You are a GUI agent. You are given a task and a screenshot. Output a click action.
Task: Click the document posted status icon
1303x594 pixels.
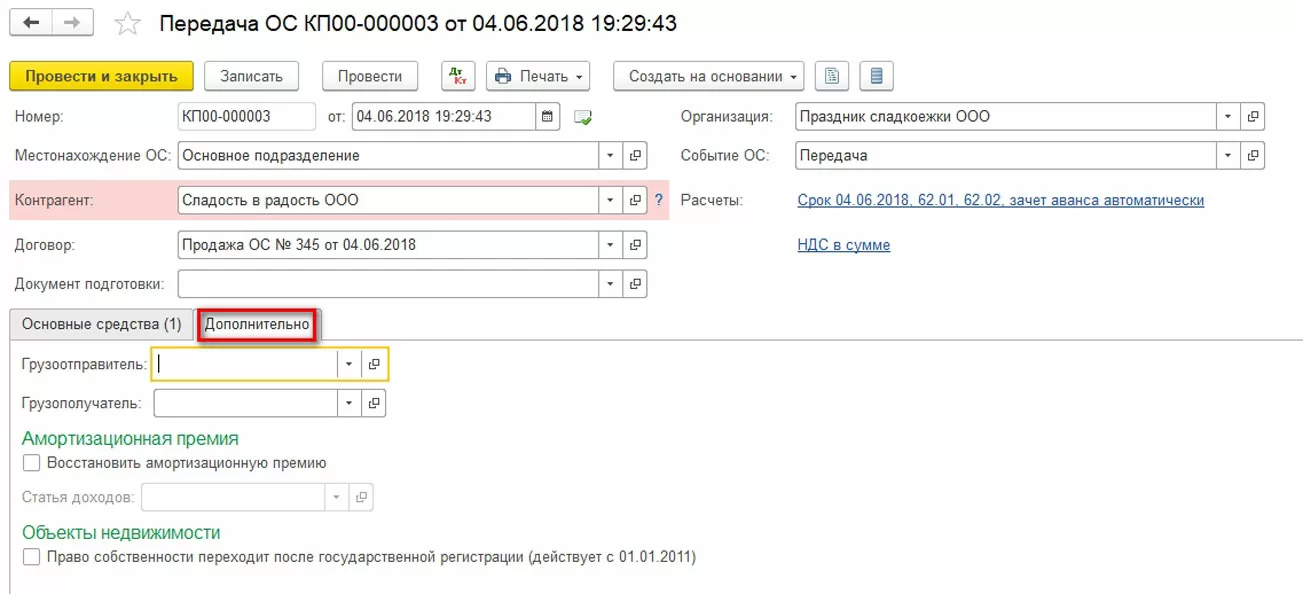[x=583, y=118]
